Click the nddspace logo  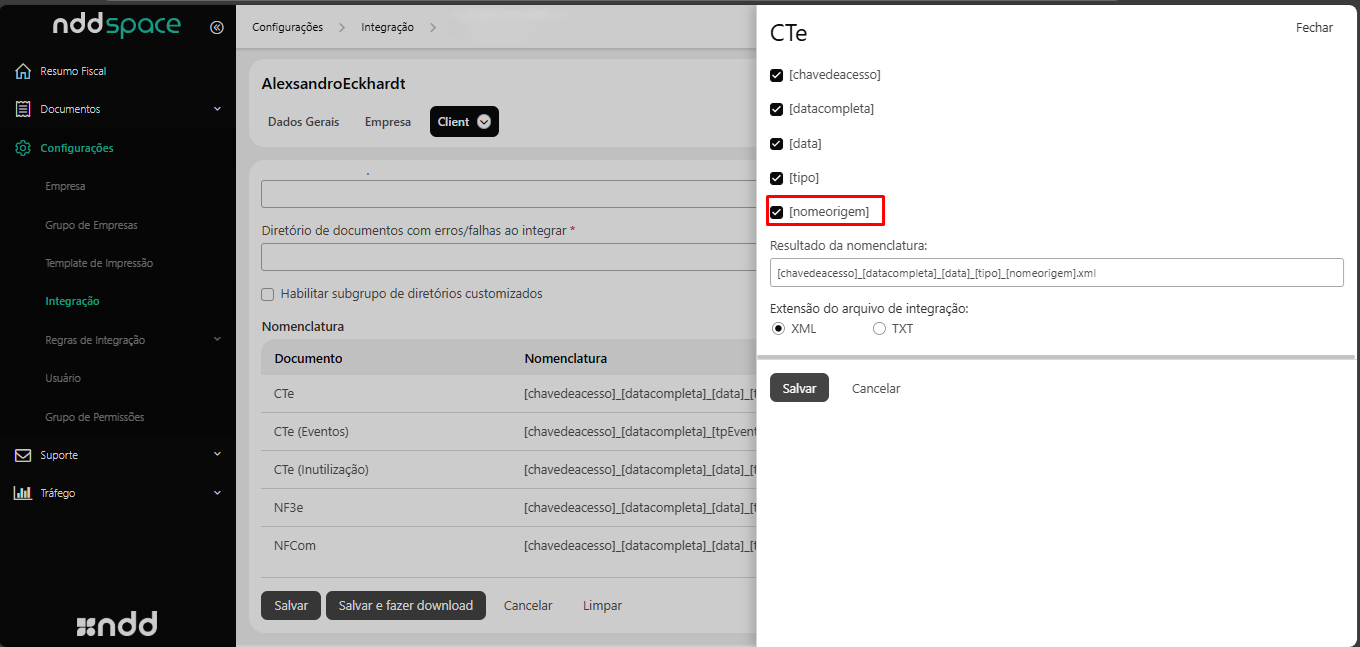(x=116, y=27)
